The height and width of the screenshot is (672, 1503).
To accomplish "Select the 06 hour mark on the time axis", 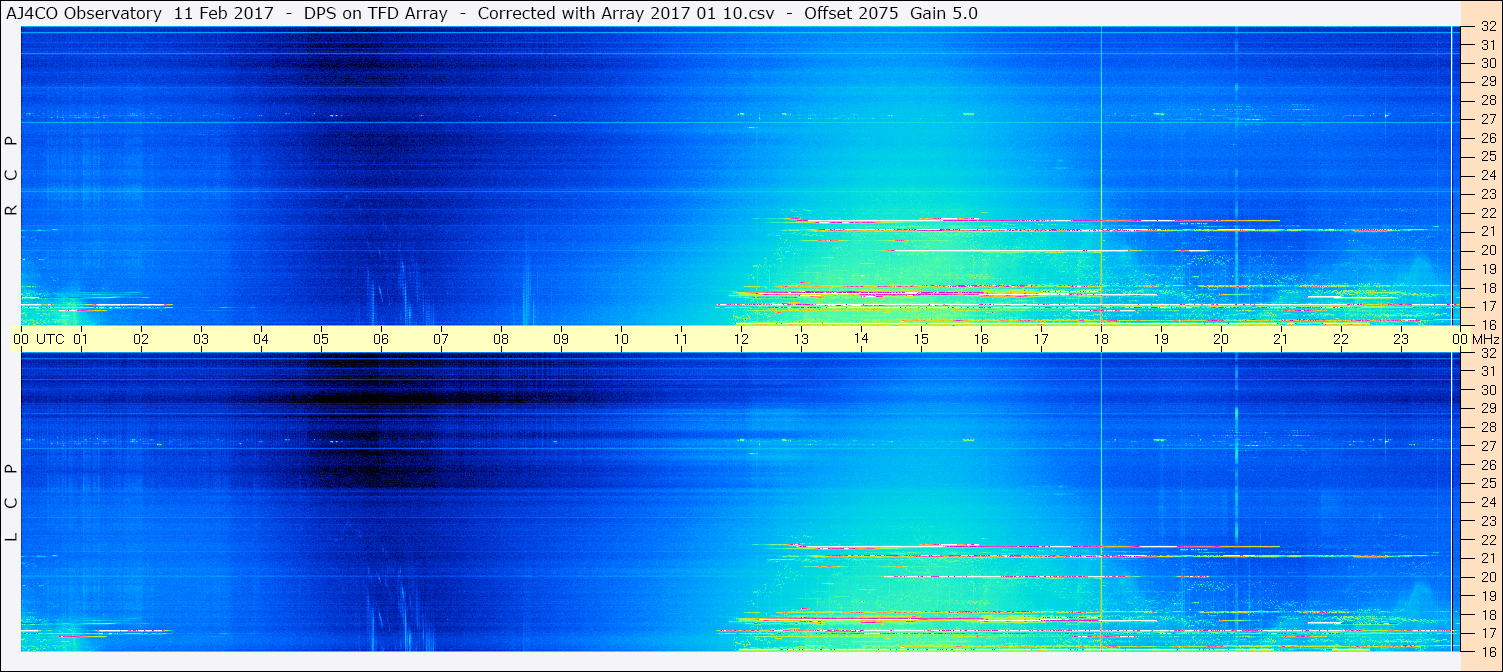I will click(381, 340).
